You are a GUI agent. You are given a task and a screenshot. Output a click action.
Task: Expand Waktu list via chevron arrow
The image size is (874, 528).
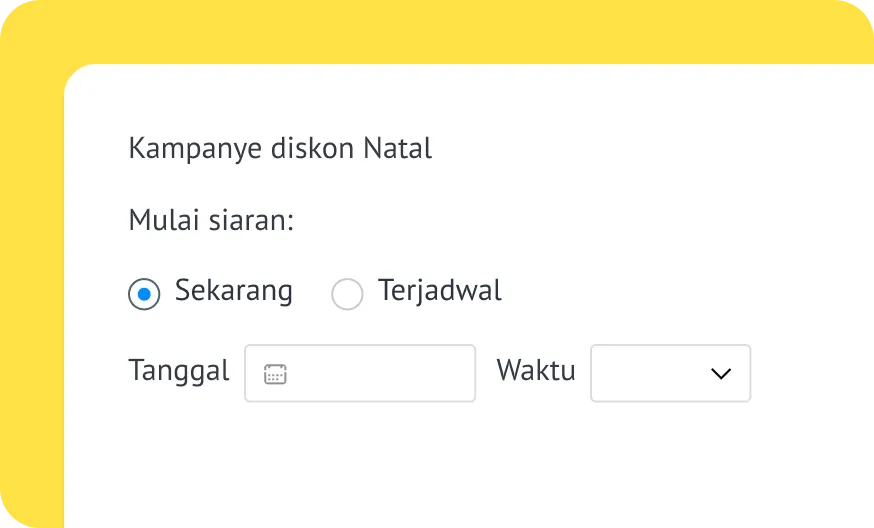coord(720,374)
